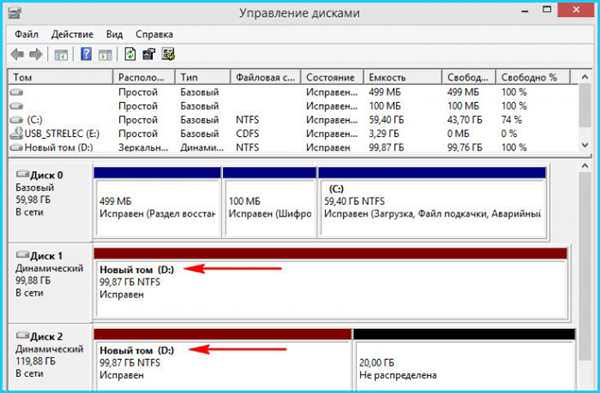The image size is (600, 393).
Task: Click the 43,70 ГБ free space cell
Action: [465, 120]
